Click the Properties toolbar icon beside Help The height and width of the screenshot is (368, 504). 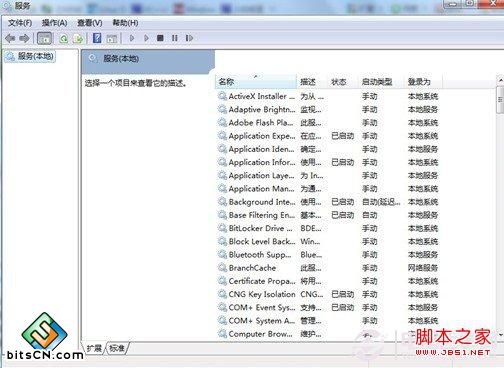112,38
